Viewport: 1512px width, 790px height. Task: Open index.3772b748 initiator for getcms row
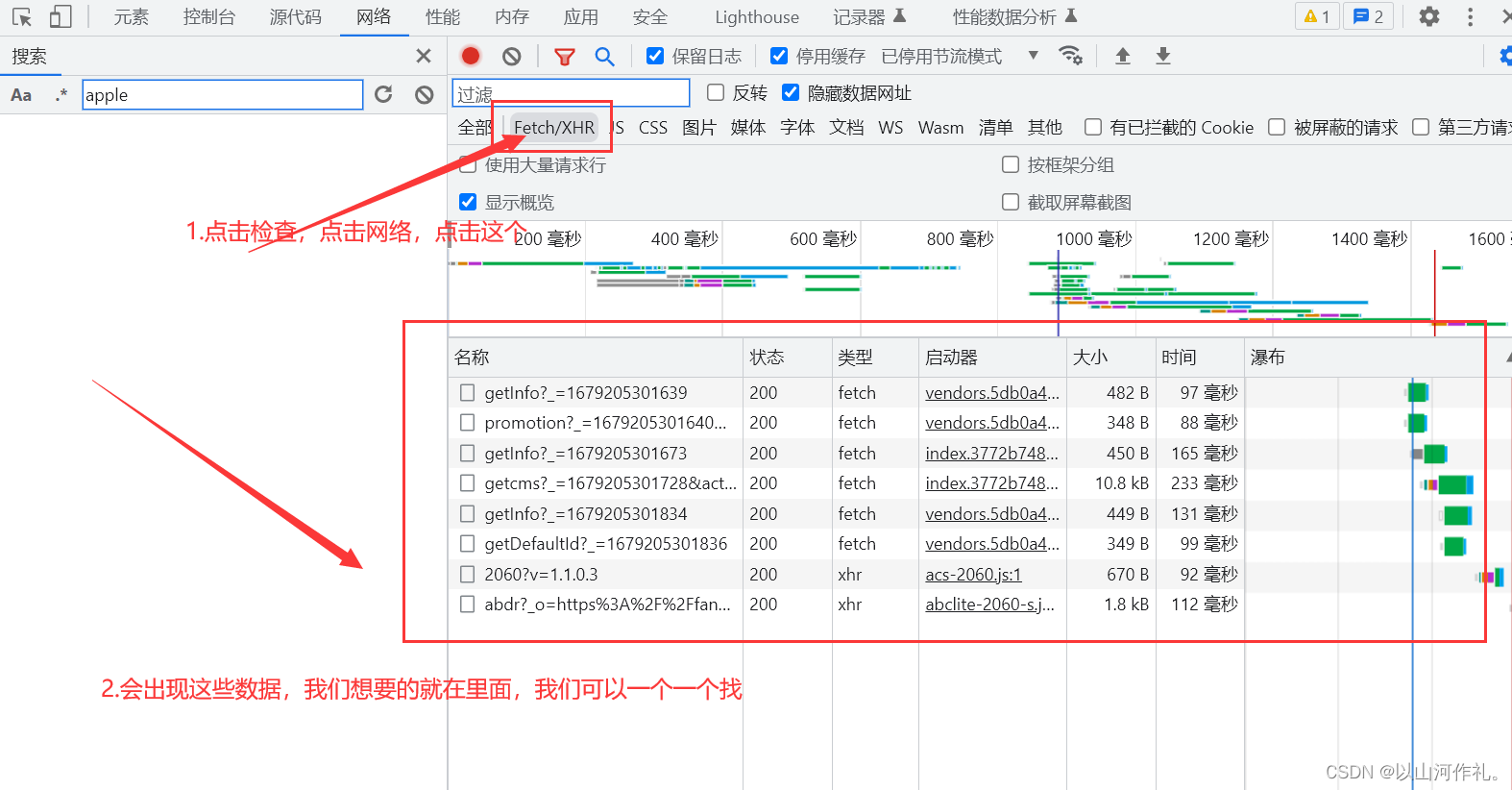(x=991, y=483)
